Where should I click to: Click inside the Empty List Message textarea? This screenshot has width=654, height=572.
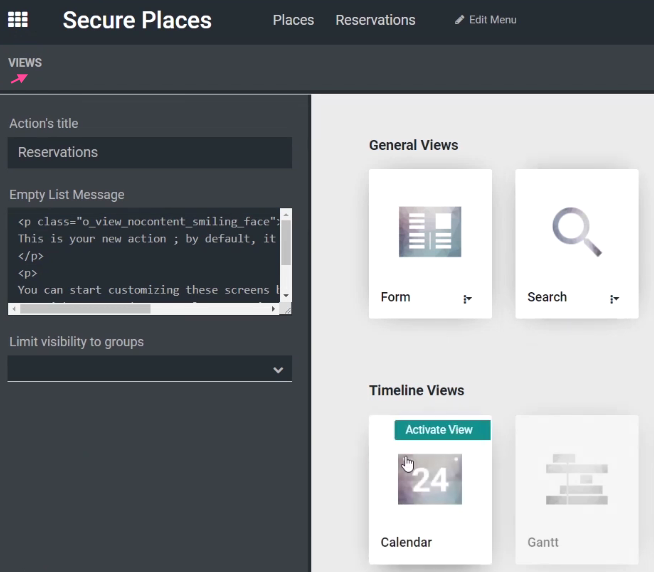click(x=143, y=255)
